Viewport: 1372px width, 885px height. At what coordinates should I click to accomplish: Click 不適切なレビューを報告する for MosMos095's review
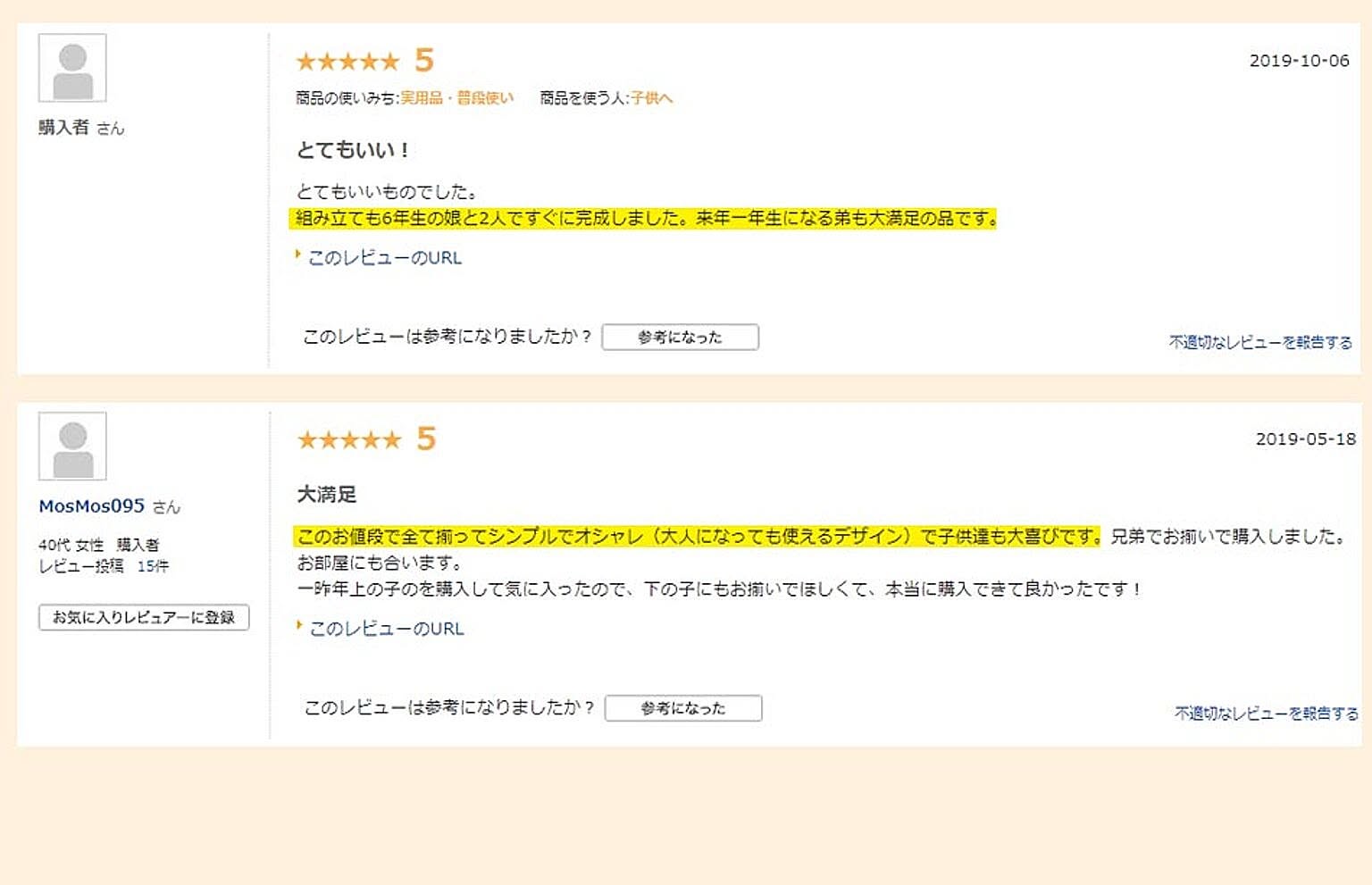pos(1266,713)
